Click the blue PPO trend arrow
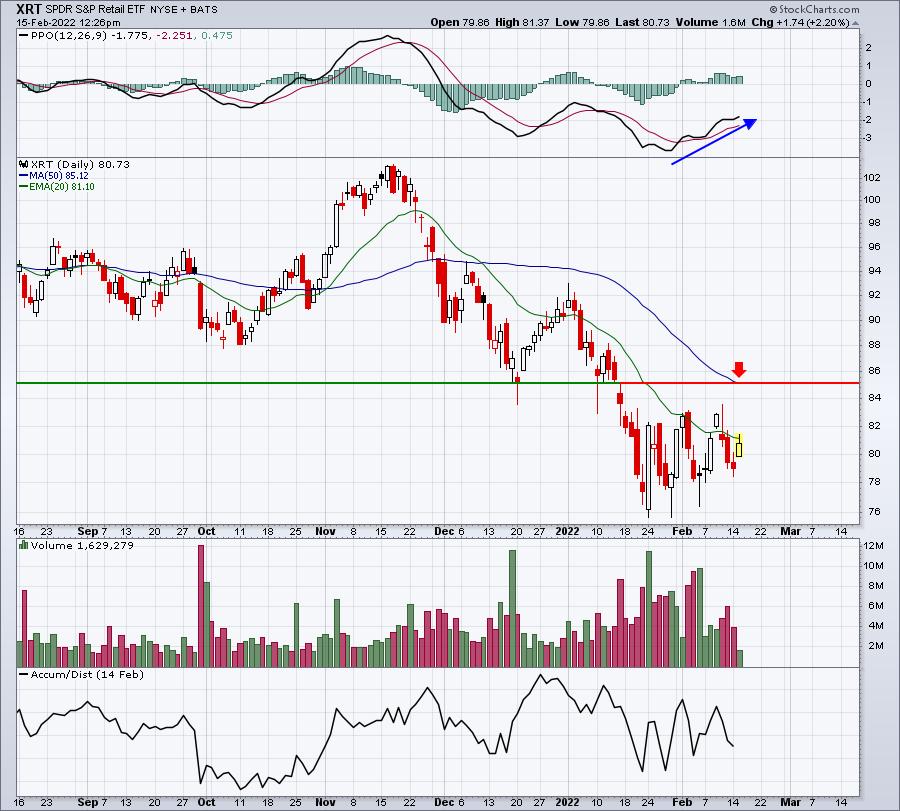900x811 pixels. point(715,141)
